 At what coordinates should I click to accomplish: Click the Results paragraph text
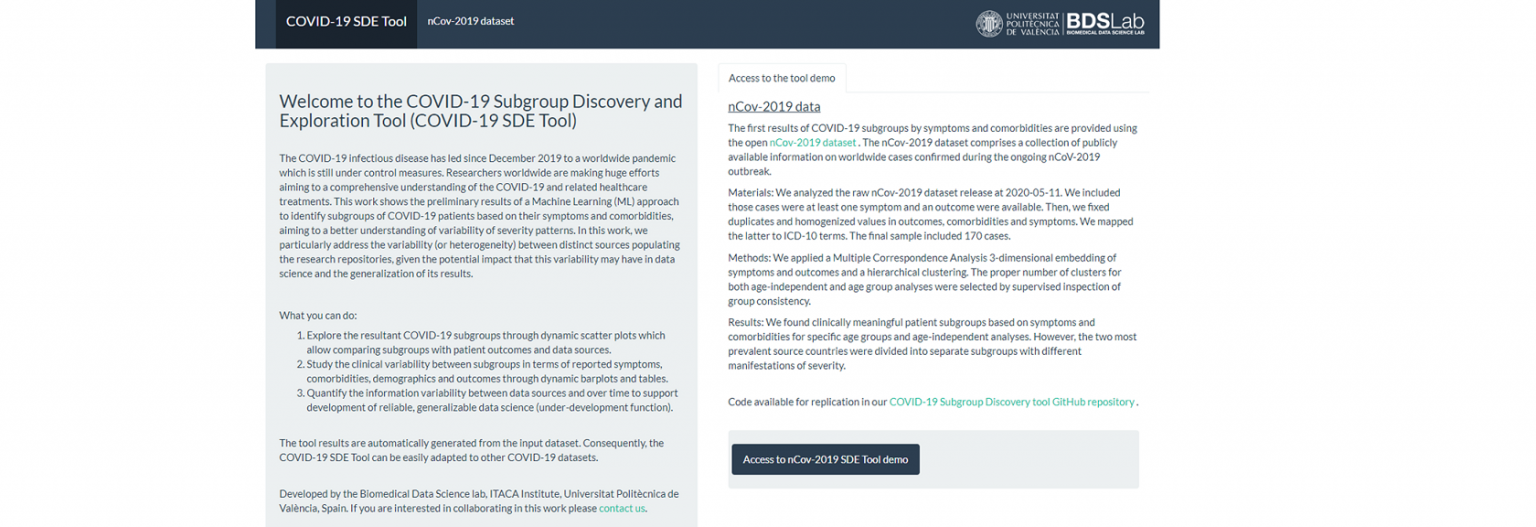(932, 344)
